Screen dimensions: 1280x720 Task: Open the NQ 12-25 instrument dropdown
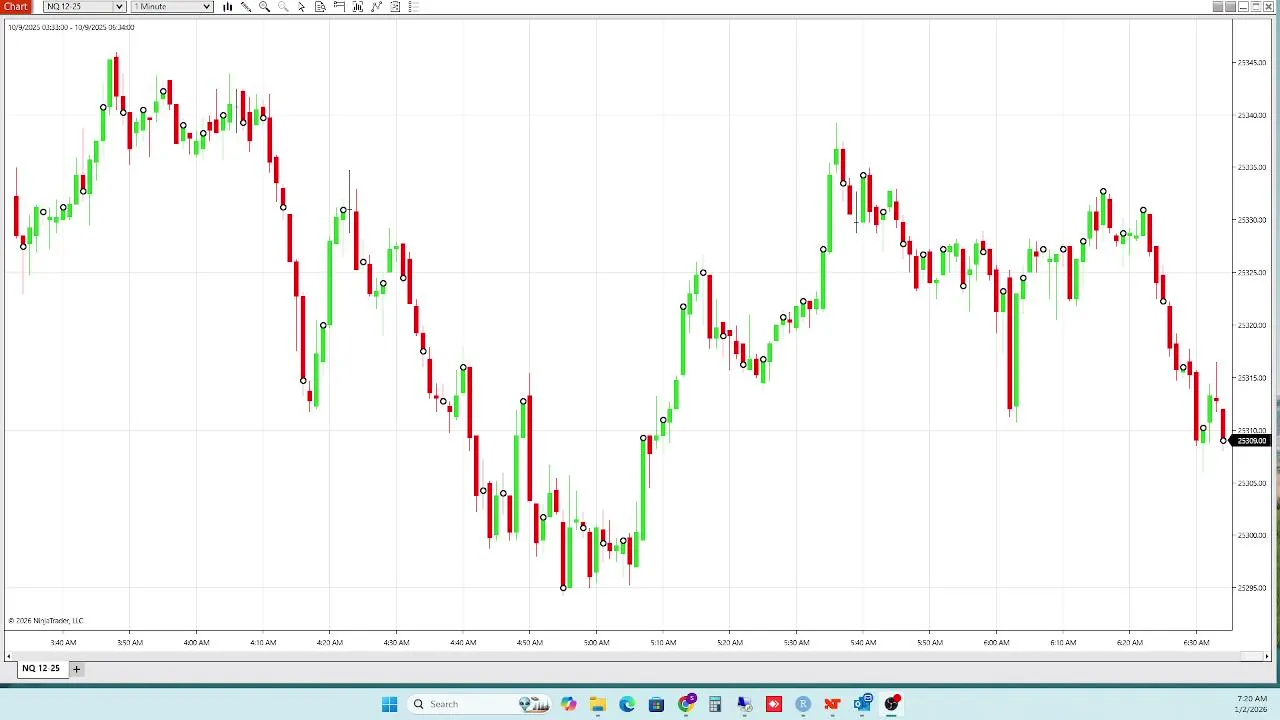coord(84,7)
